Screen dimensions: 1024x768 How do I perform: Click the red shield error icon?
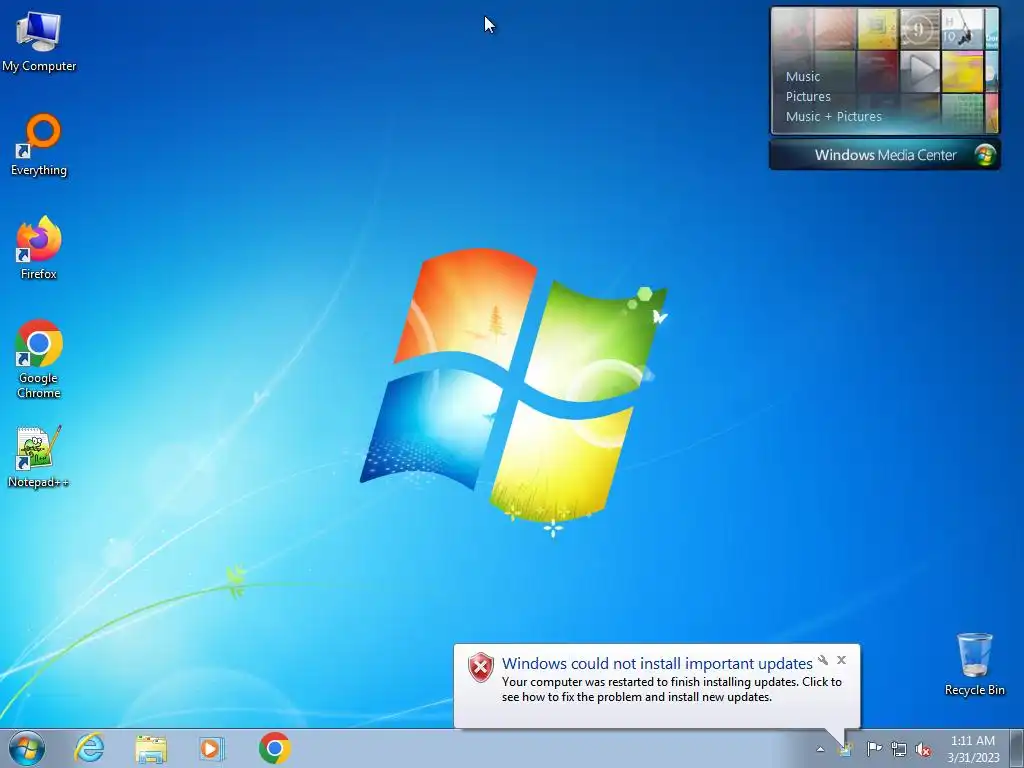click(x=481, y=667)
